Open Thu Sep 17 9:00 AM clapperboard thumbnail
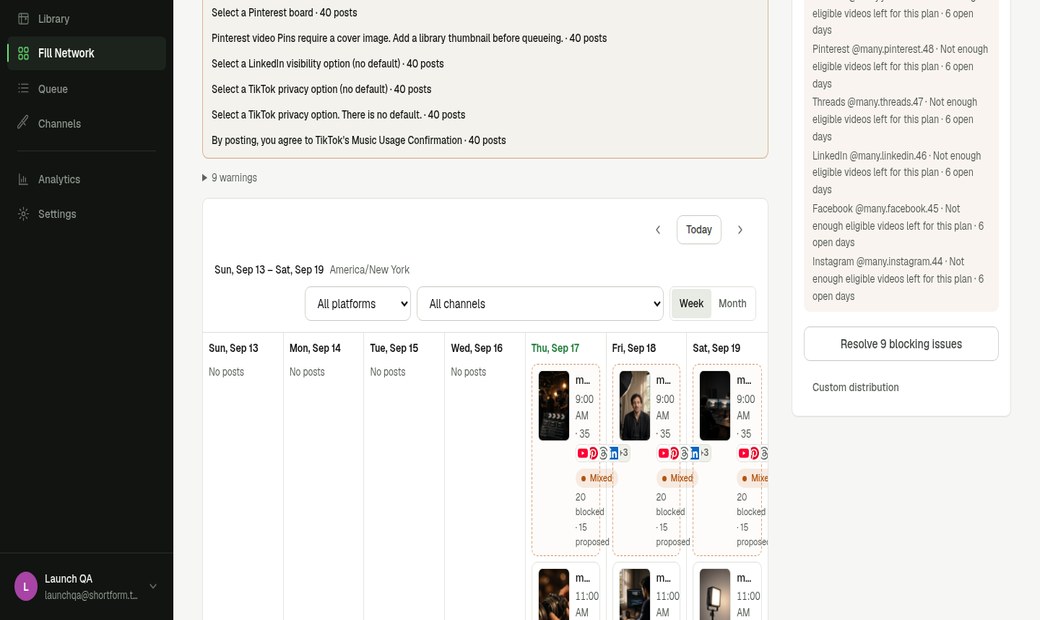 click(554, 405)
